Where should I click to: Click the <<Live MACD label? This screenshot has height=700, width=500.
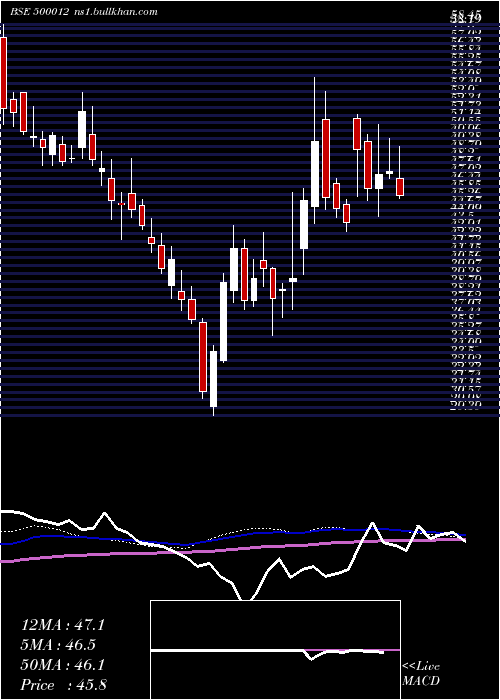click(421, 674)
